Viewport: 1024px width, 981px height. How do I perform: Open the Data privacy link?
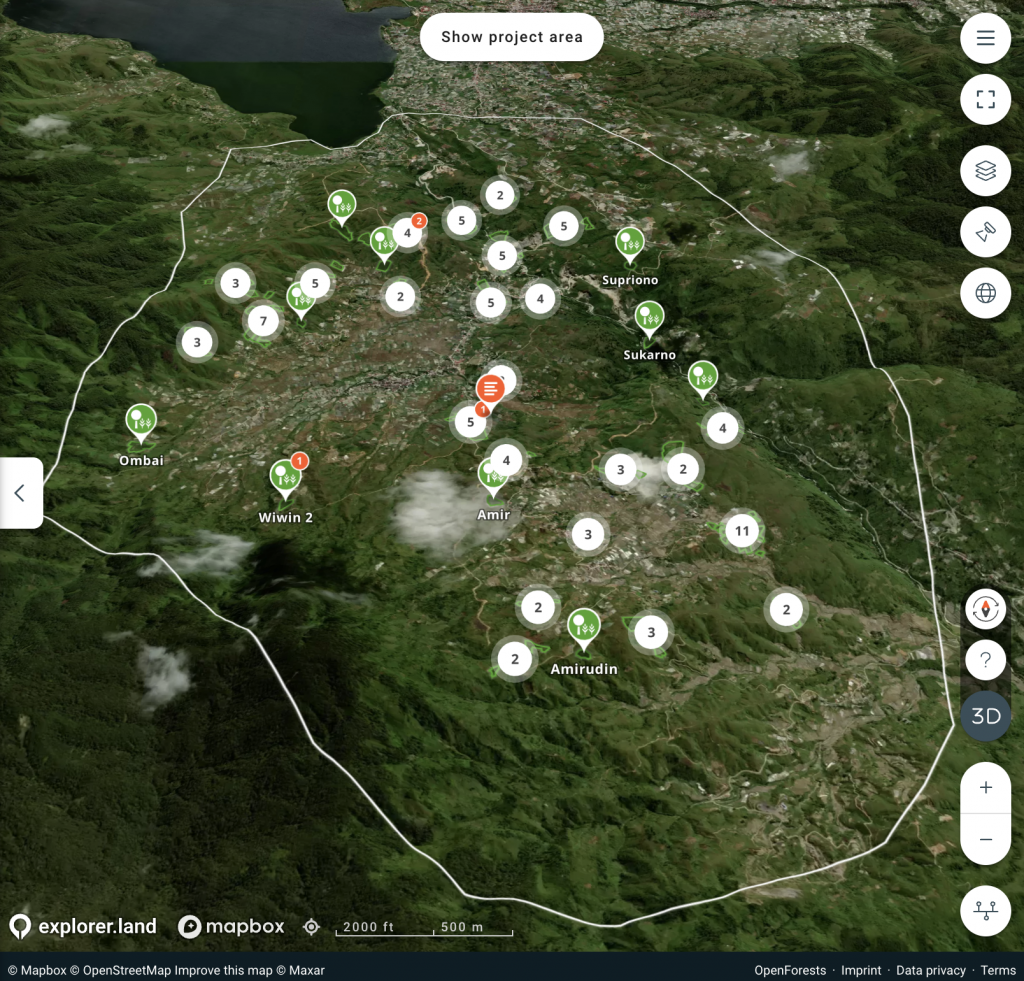(x=930, y=970)
